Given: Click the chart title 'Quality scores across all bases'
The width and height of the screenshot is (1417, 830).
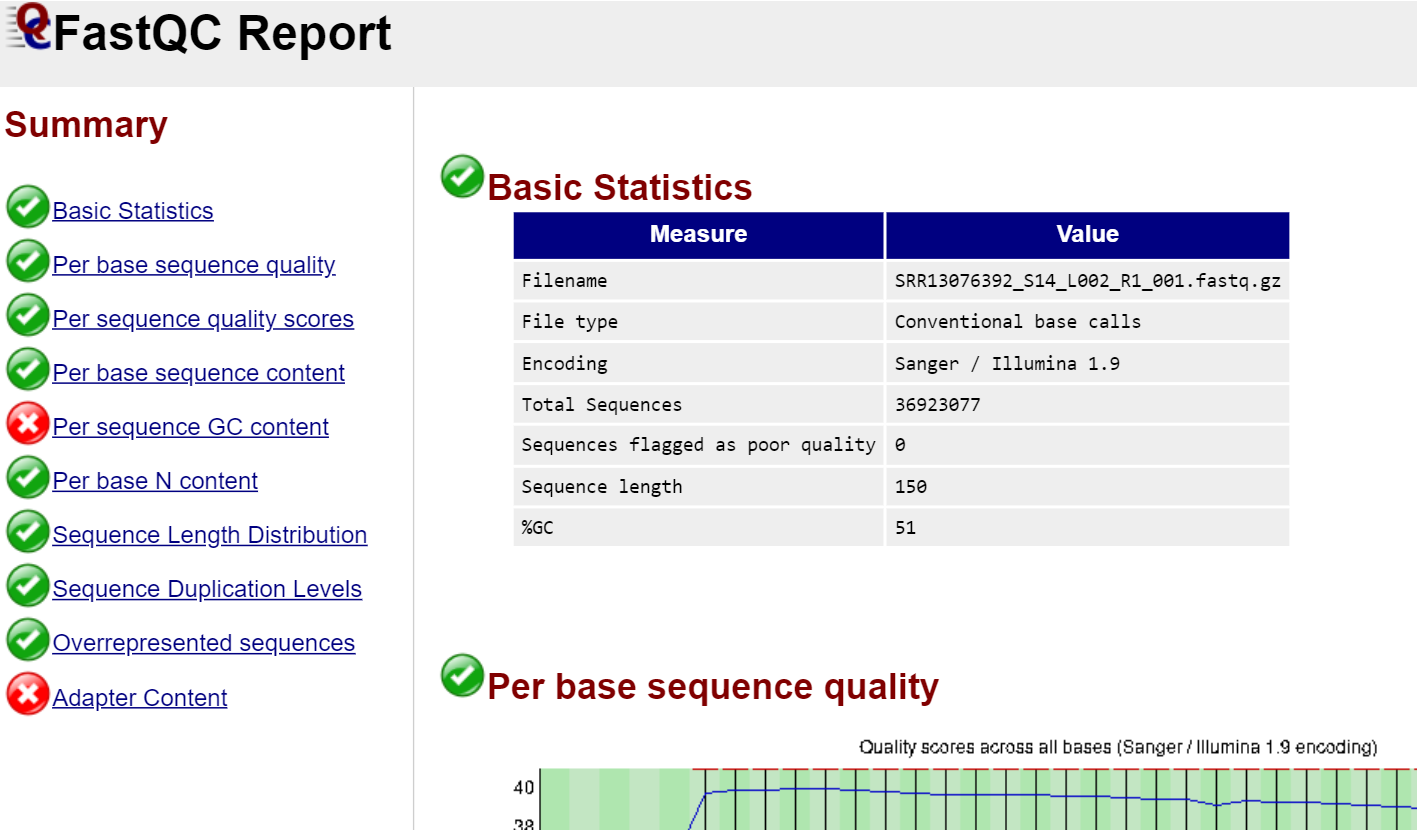Looking at the screenshot, I should click(1118, 747).
